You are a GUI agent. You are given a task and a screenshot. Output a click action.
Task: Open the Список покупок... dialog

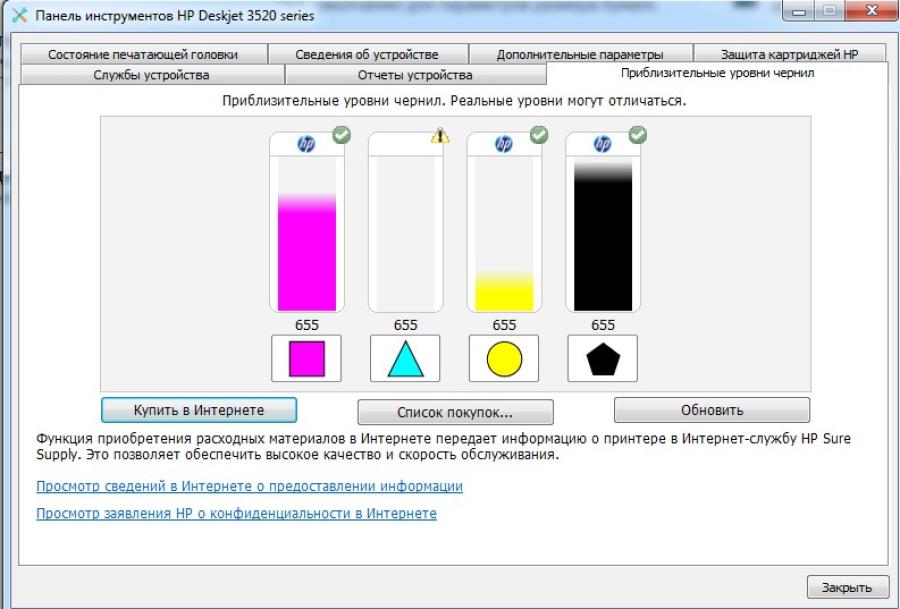(x=455, y=412)
